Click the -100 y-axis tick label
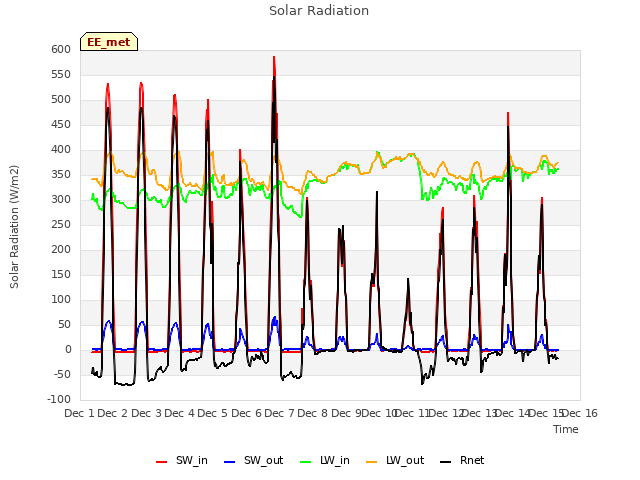This screenshot has width=640, height=480. click(60, 399)
